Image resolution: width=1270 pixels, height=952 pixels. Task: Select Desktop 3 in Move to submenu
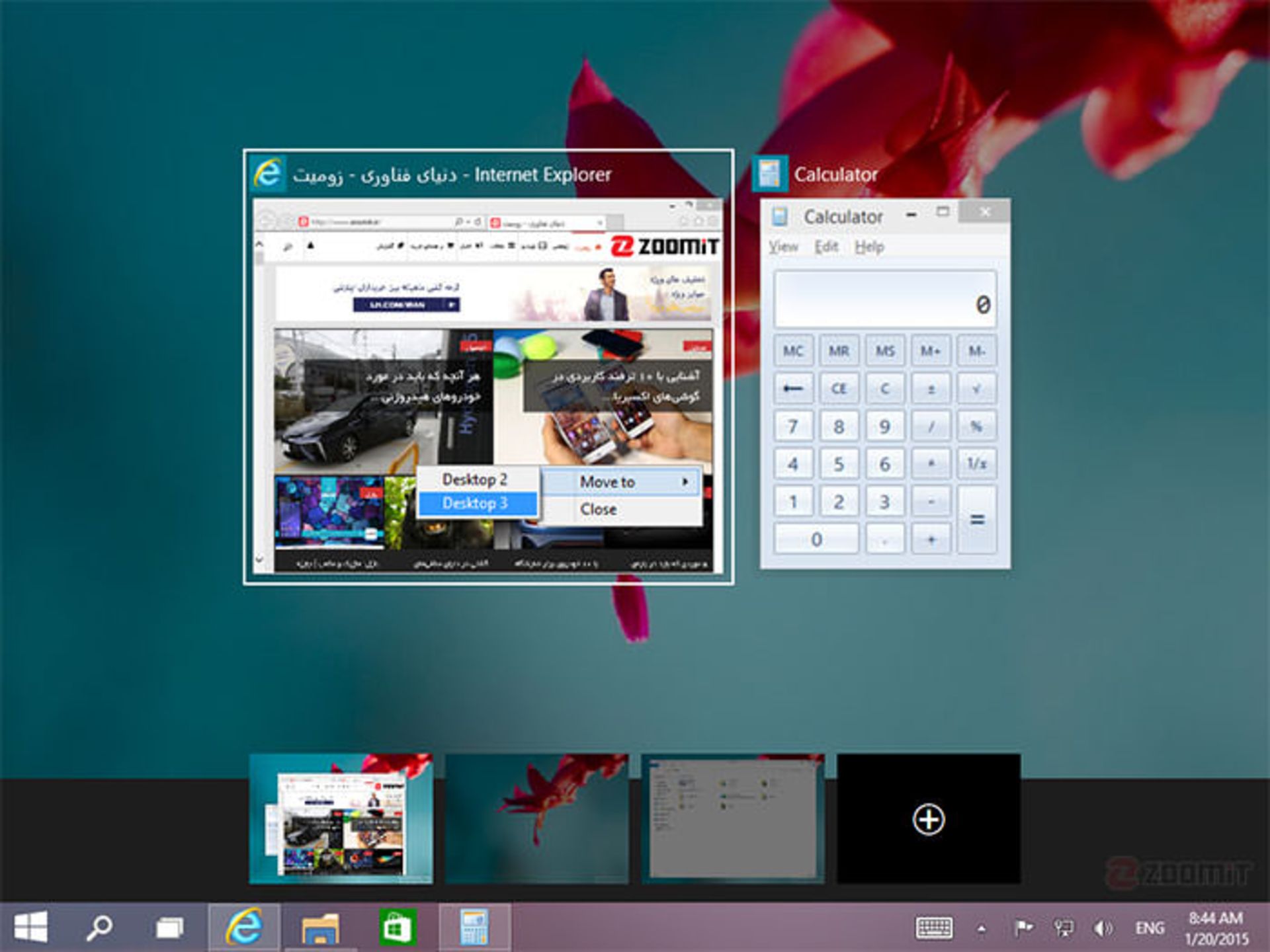point(478,504)
